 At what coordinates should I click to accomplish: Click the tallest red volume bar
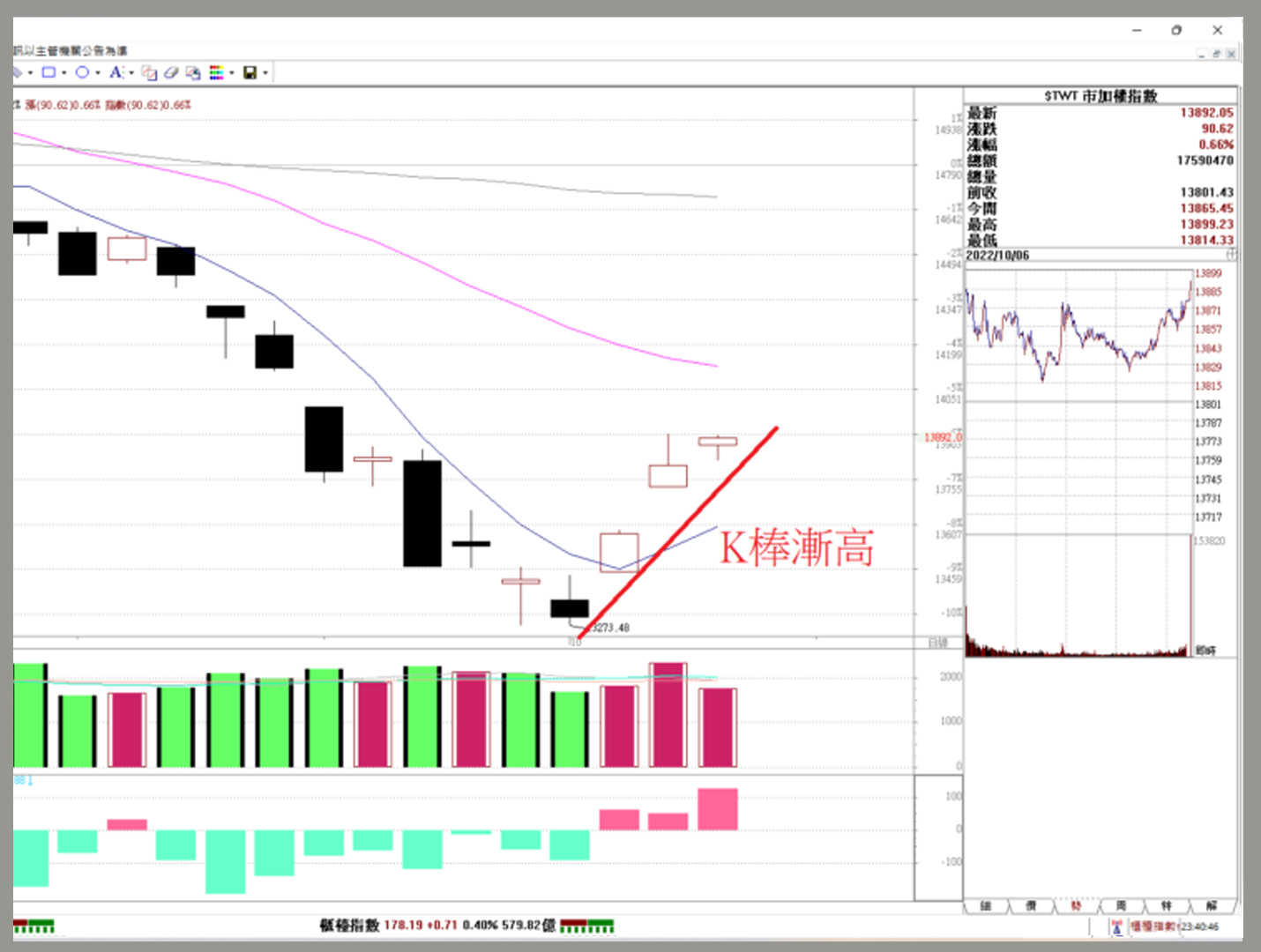click(668, 715)
